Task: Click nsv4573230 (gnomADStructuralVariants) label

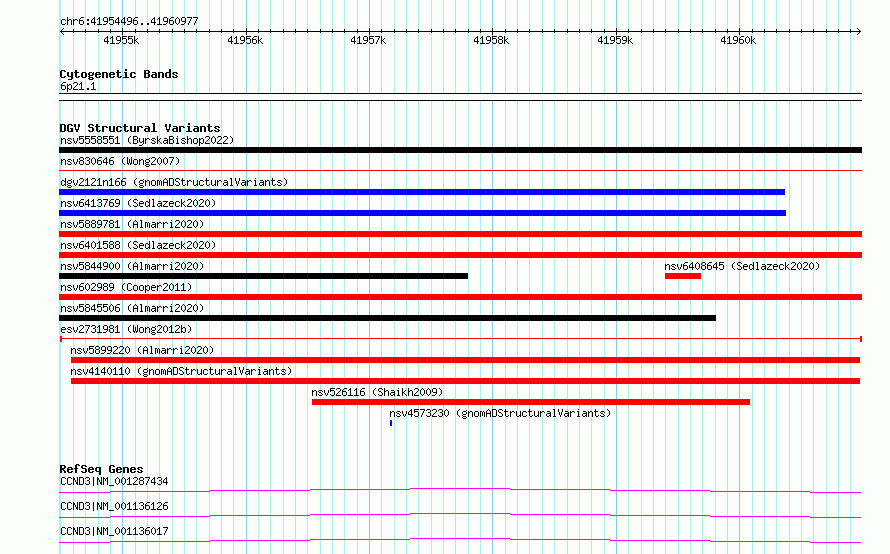Action: coord(500,413)
